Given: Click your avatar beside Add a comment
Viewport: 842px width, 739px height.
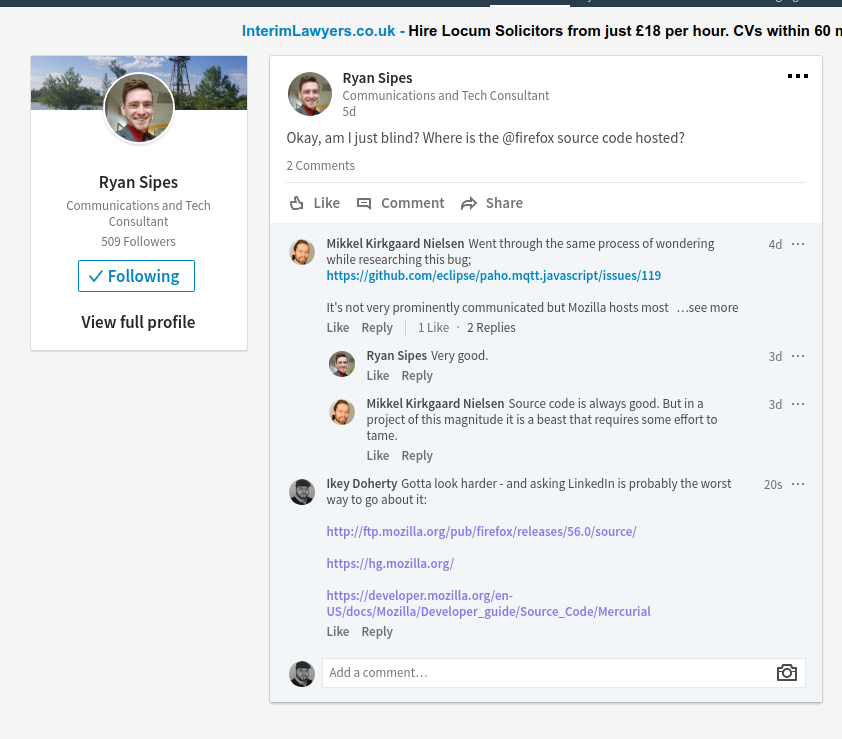Looking at the screenshot, I should click(302, 673).
